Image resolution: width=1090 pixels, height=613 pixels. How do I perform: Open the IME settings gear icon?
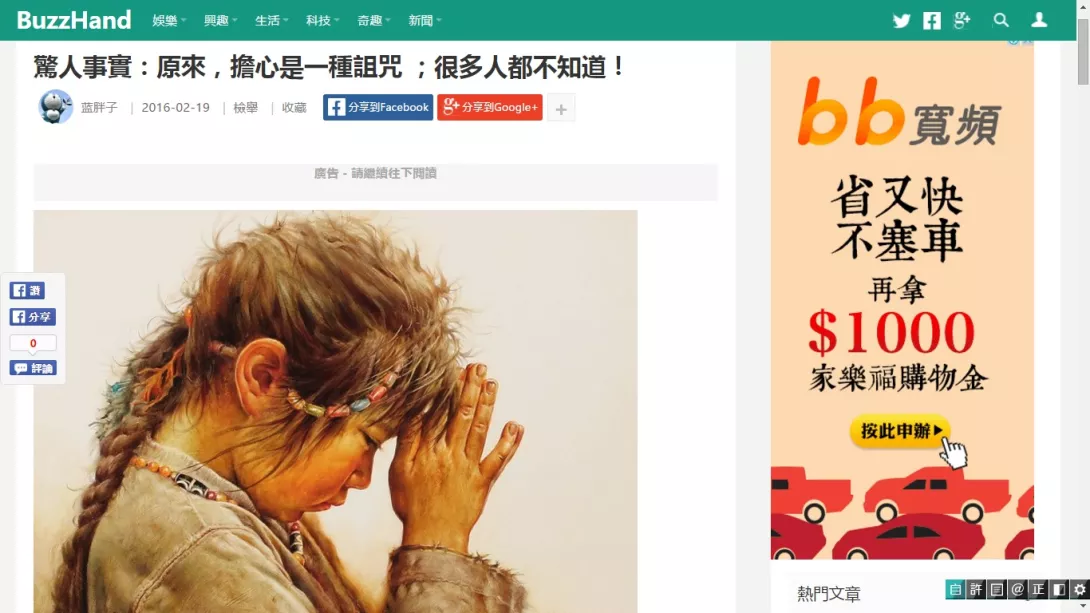click(x=1080, y=589)
